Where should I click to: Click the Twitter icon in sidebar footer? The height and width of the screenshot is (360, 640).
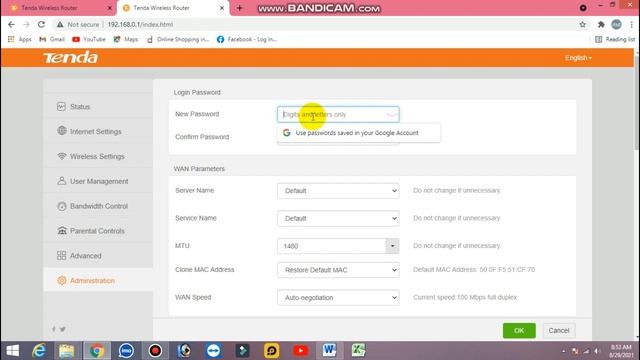(63, 329)
